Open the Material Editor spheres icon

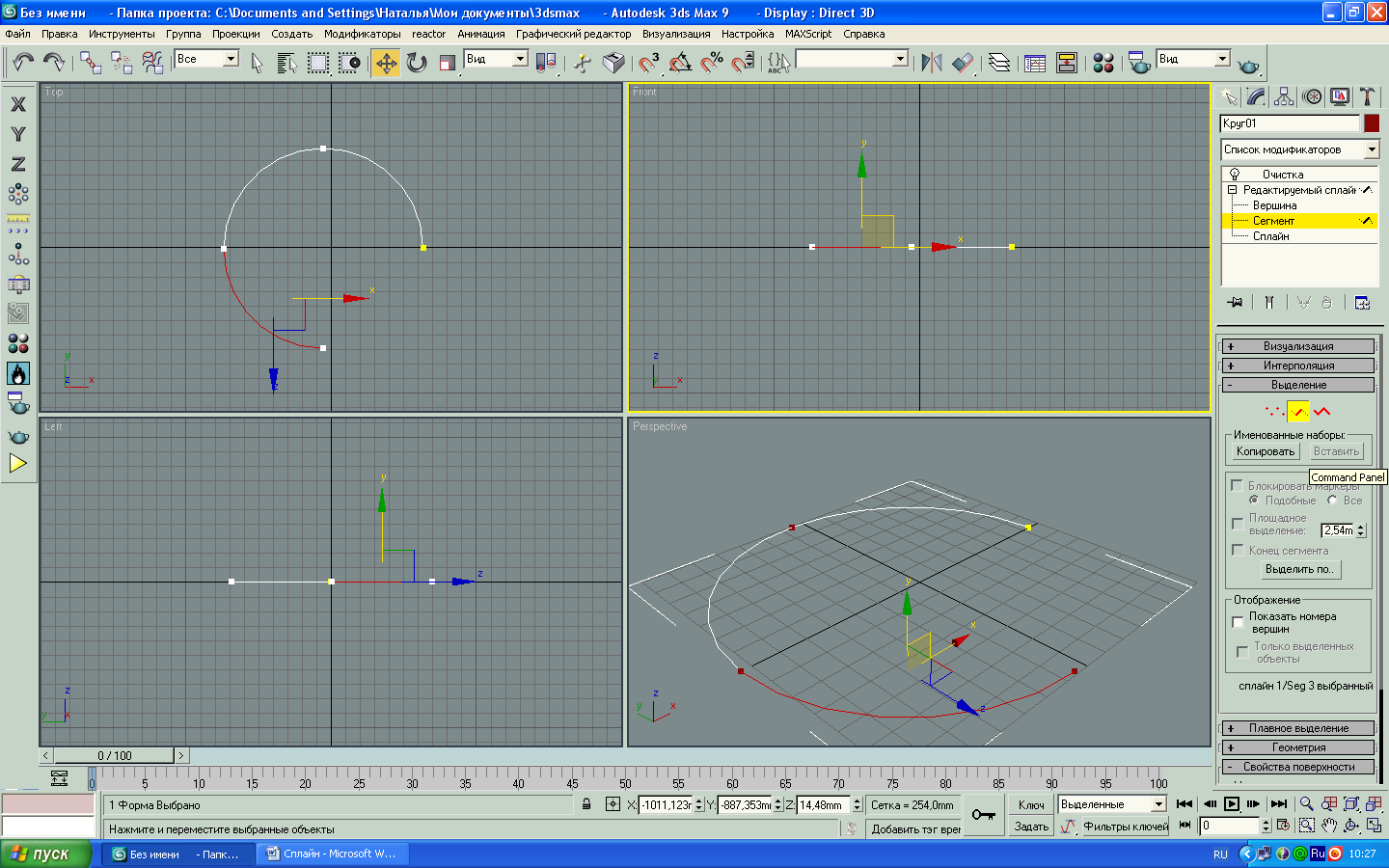coord(1103,63)
